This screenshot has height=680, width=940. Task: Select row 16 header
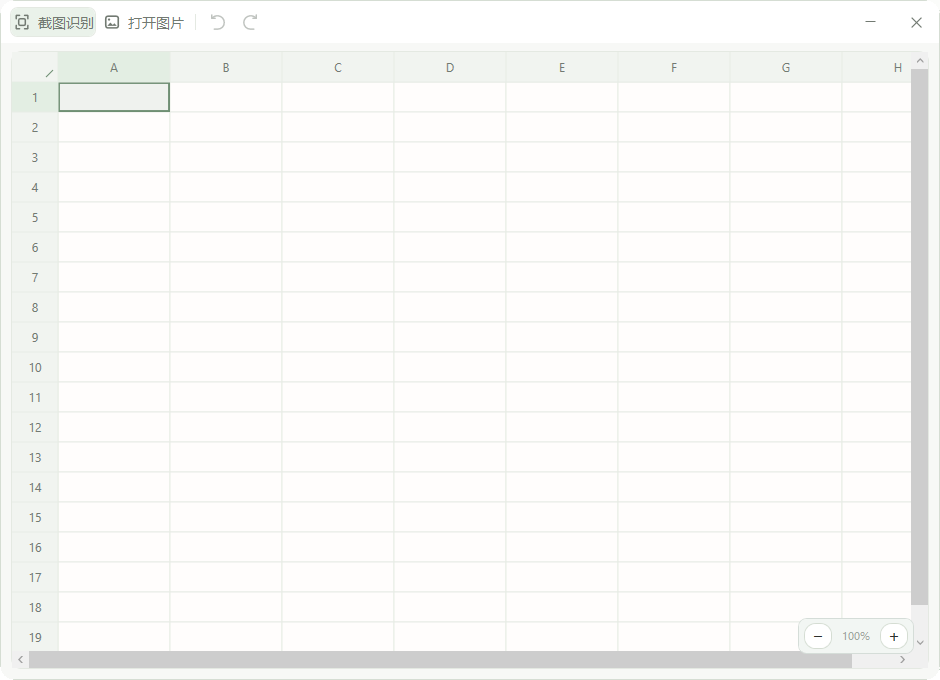tap(35, 547)
